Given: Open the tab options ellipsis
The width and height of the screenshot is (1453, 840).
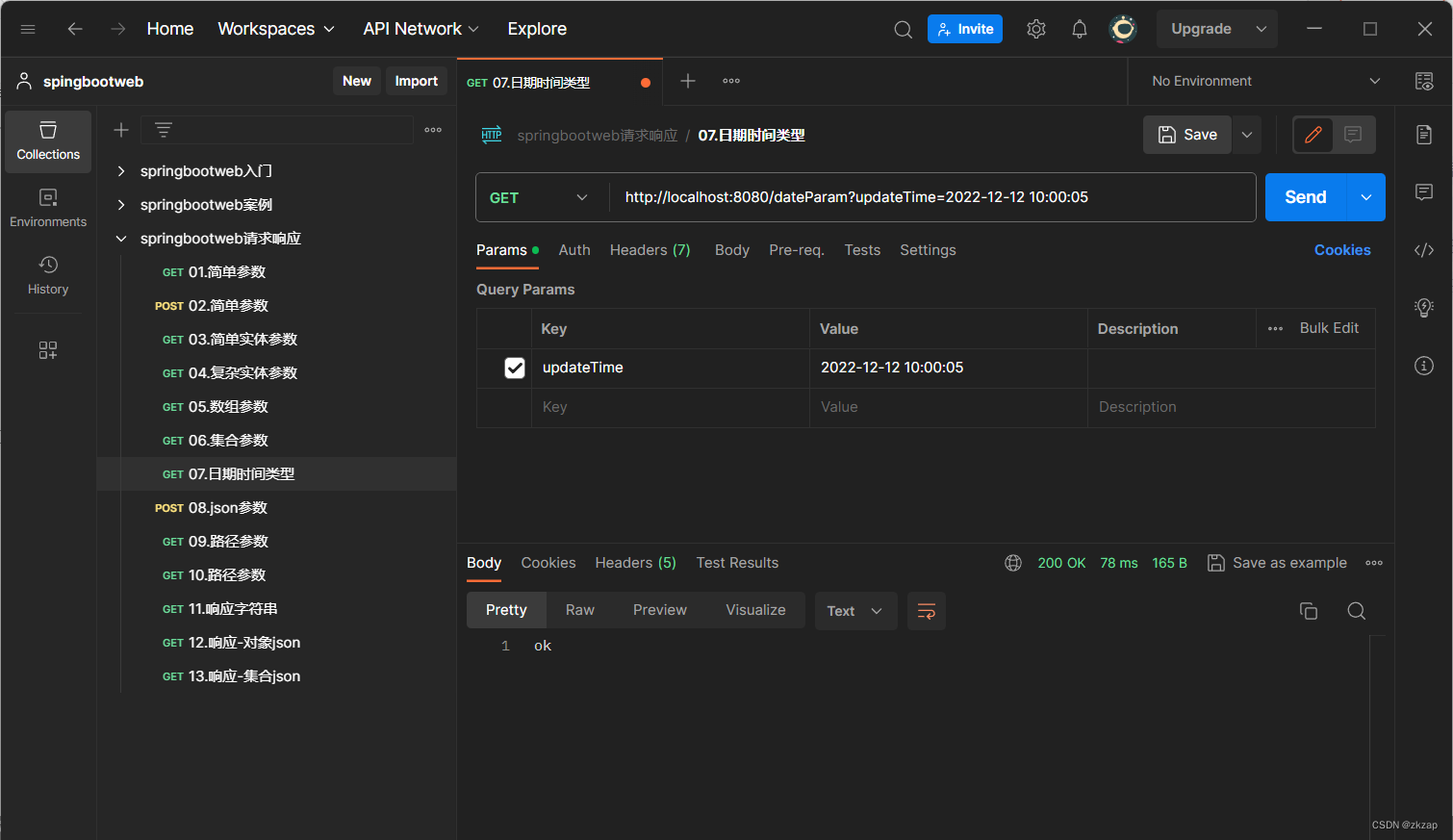Looking at the screenshot, I should pos(731,81).
